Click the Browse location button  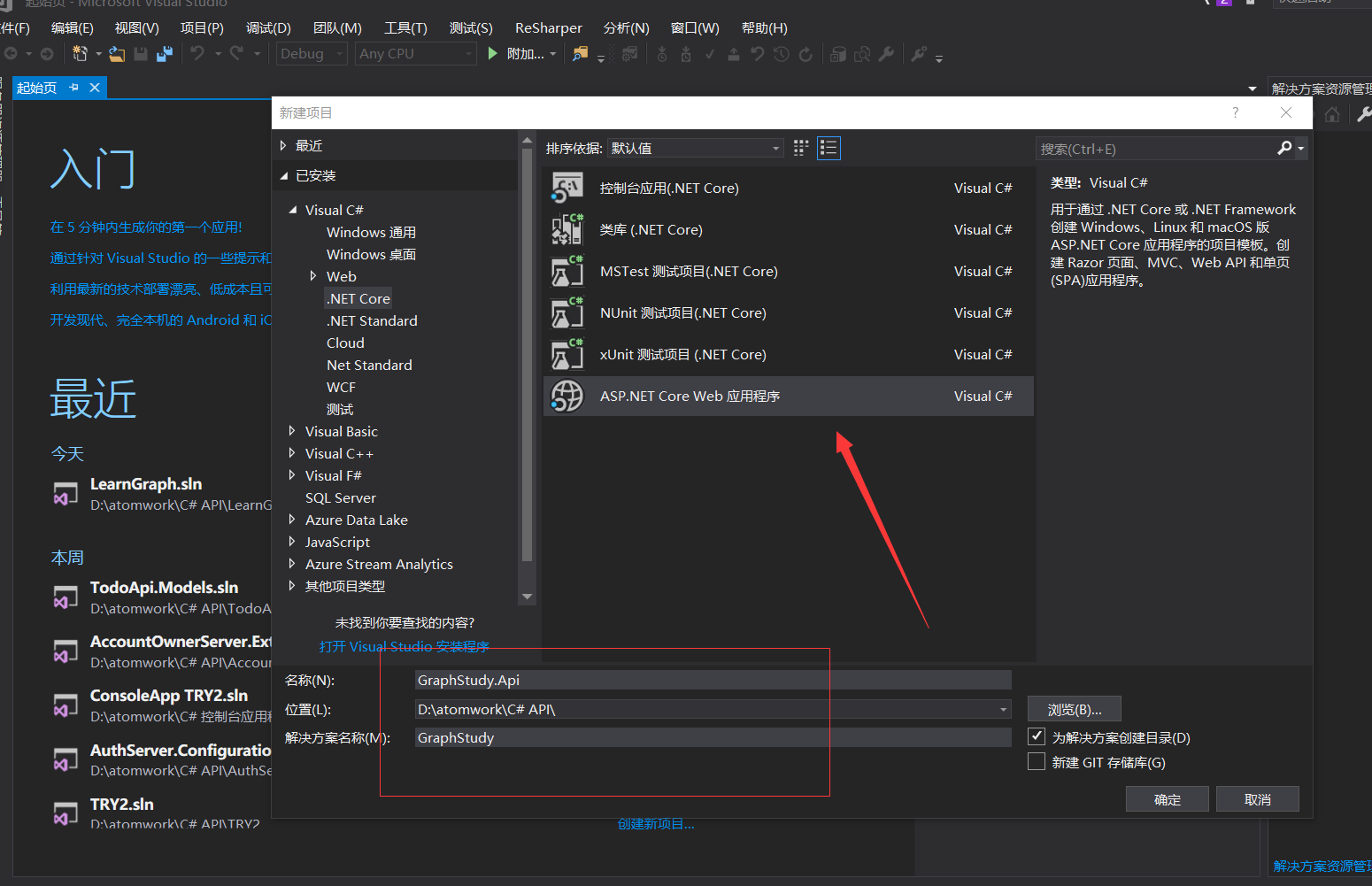click(1074, 709)
